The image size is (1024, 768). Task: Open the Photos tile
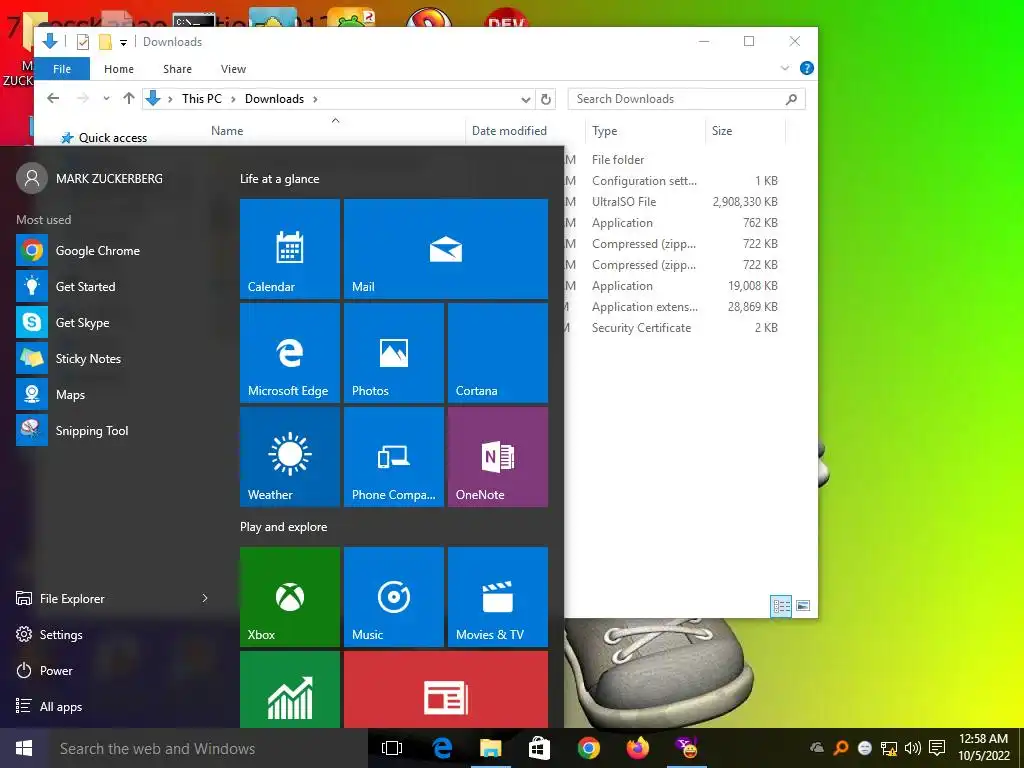click(394, 353)
